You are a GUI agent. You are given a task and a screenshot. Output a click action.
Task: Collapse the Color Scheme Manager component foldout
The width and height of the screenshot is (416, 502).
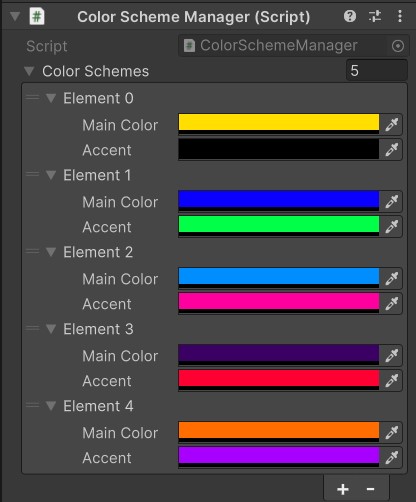tap(15, 16)
